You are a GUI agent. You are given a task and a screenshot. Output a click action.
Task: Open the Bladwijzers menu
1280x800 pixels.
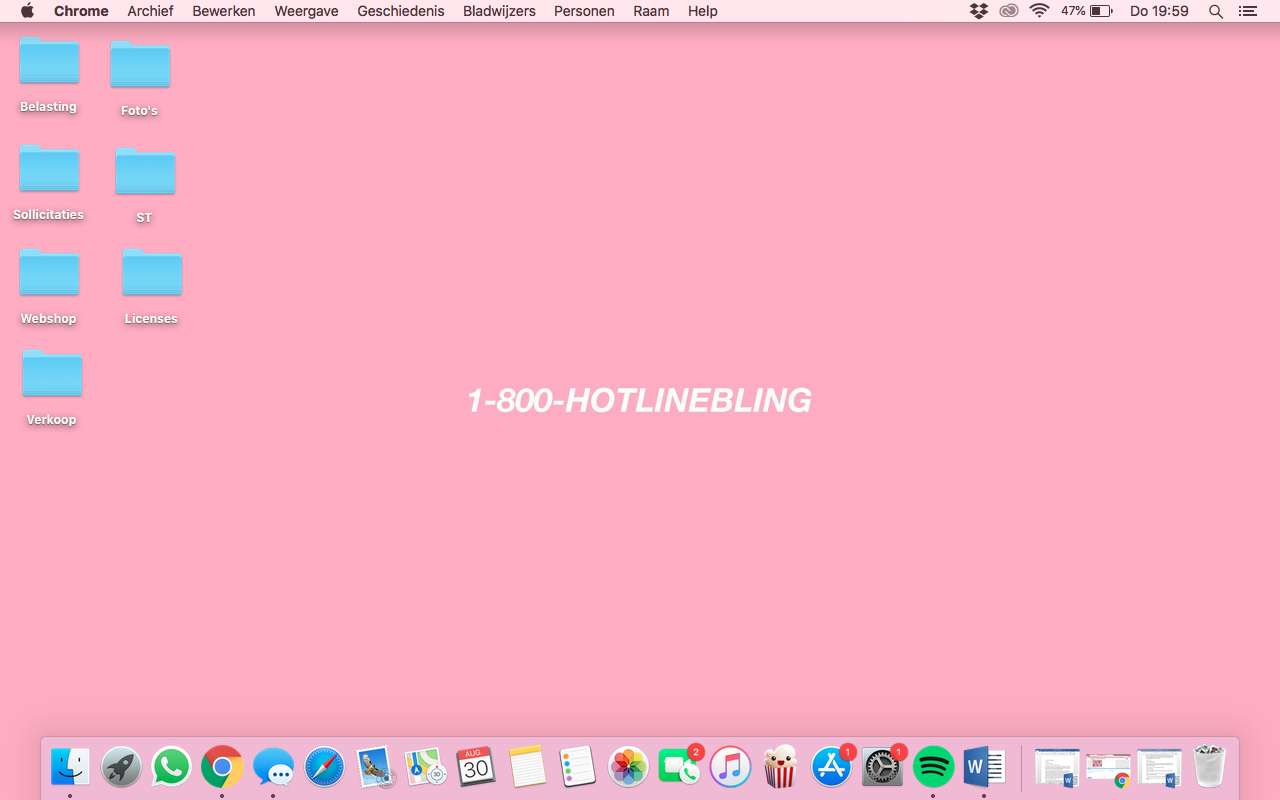click(x=499, y=11)
